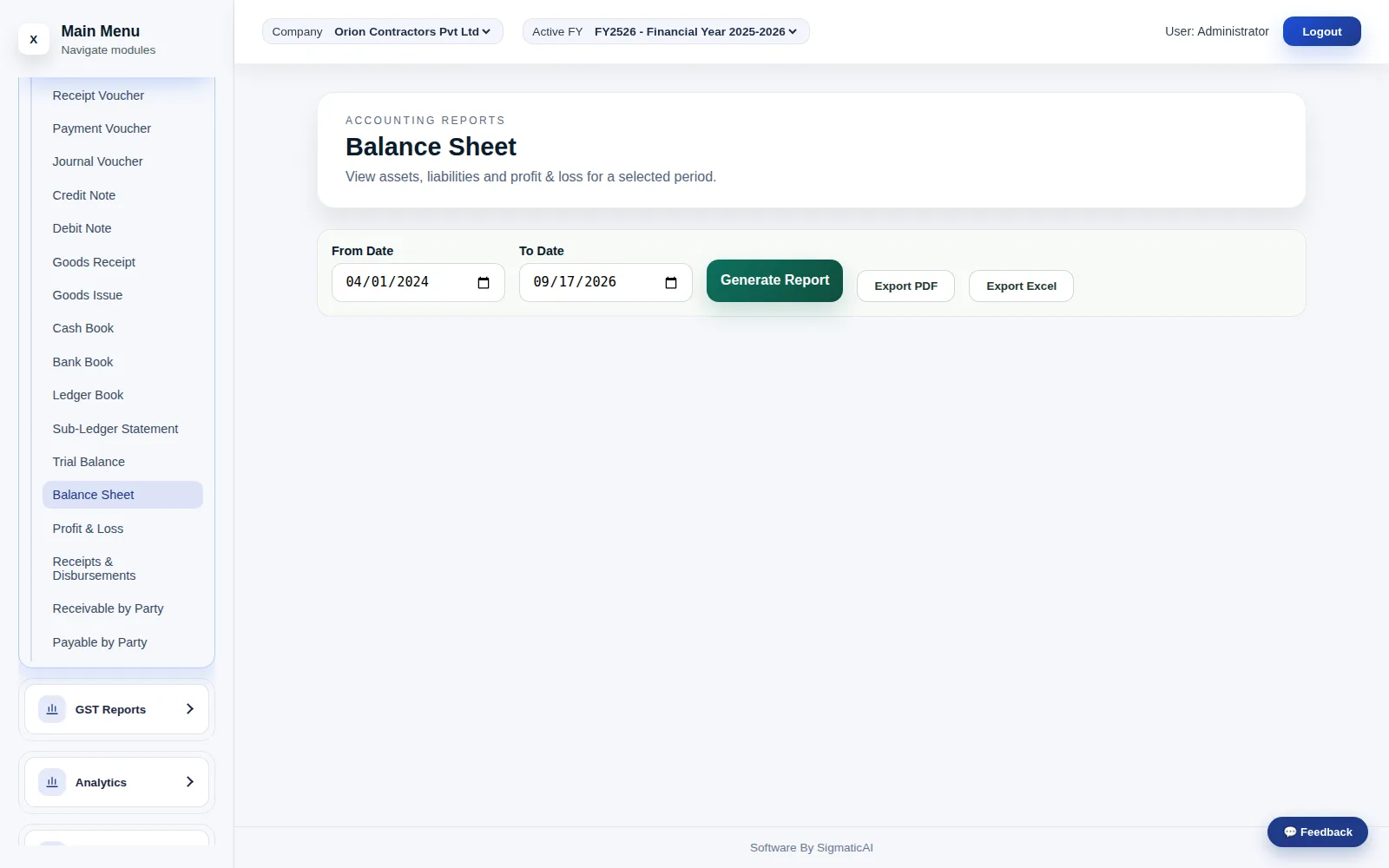The image size is (1389, 868).
Task: Click the Software By SigmaticAI footer text
Action: (x=811, y=848)
